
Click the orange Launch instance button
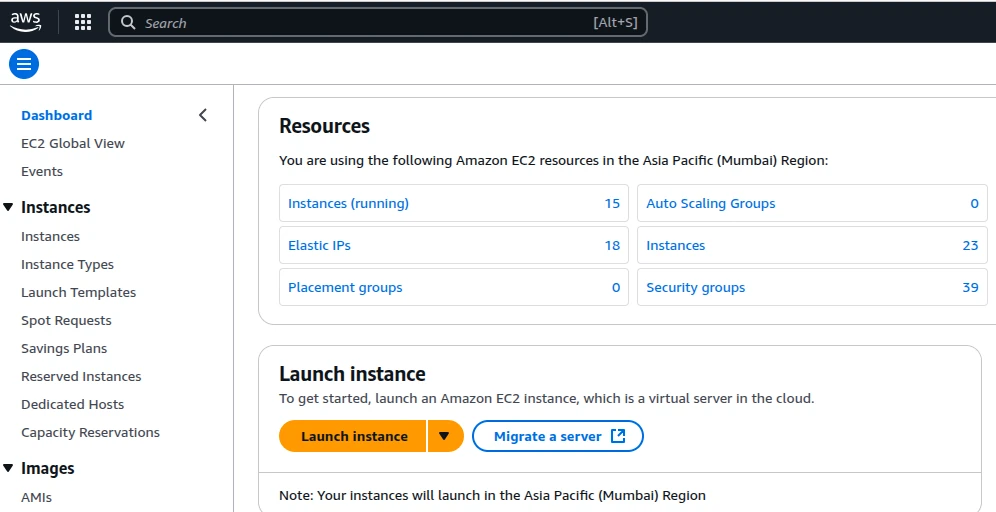coord(353,436)
